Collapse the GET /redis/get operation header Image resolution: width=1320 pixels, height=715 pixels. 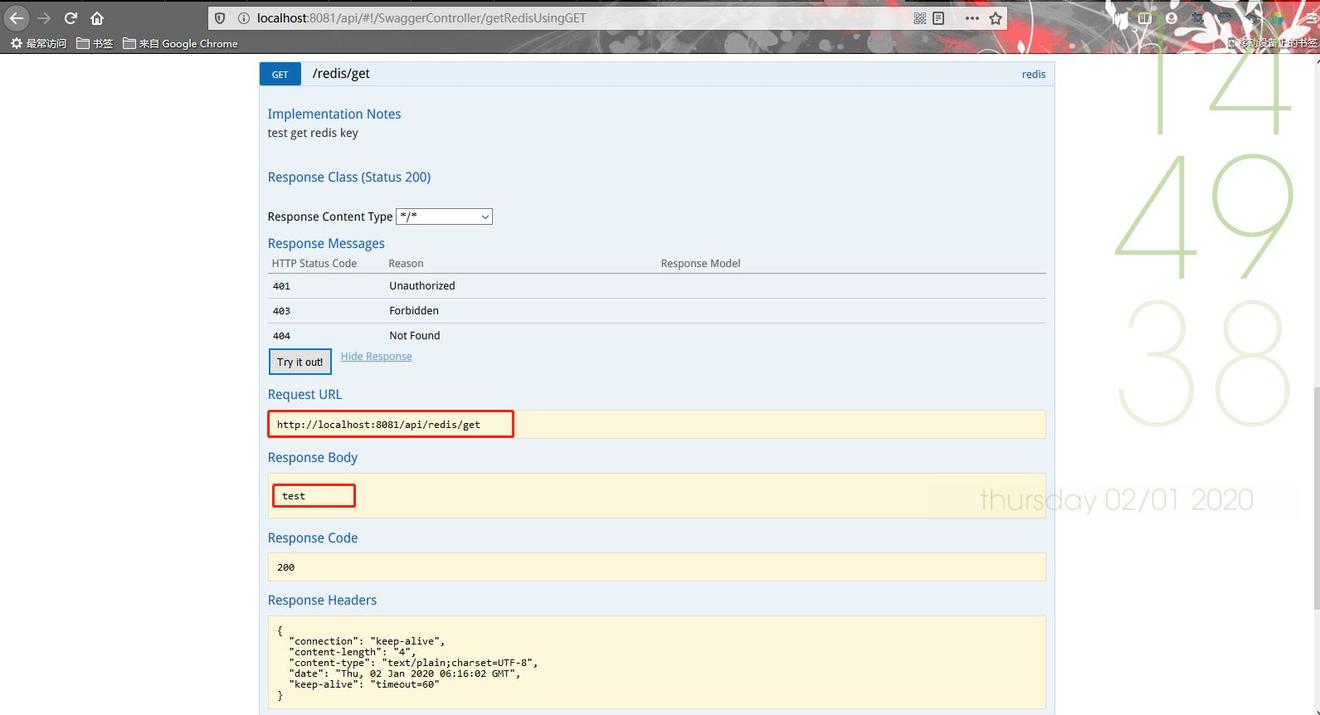(x=341, y=74)
